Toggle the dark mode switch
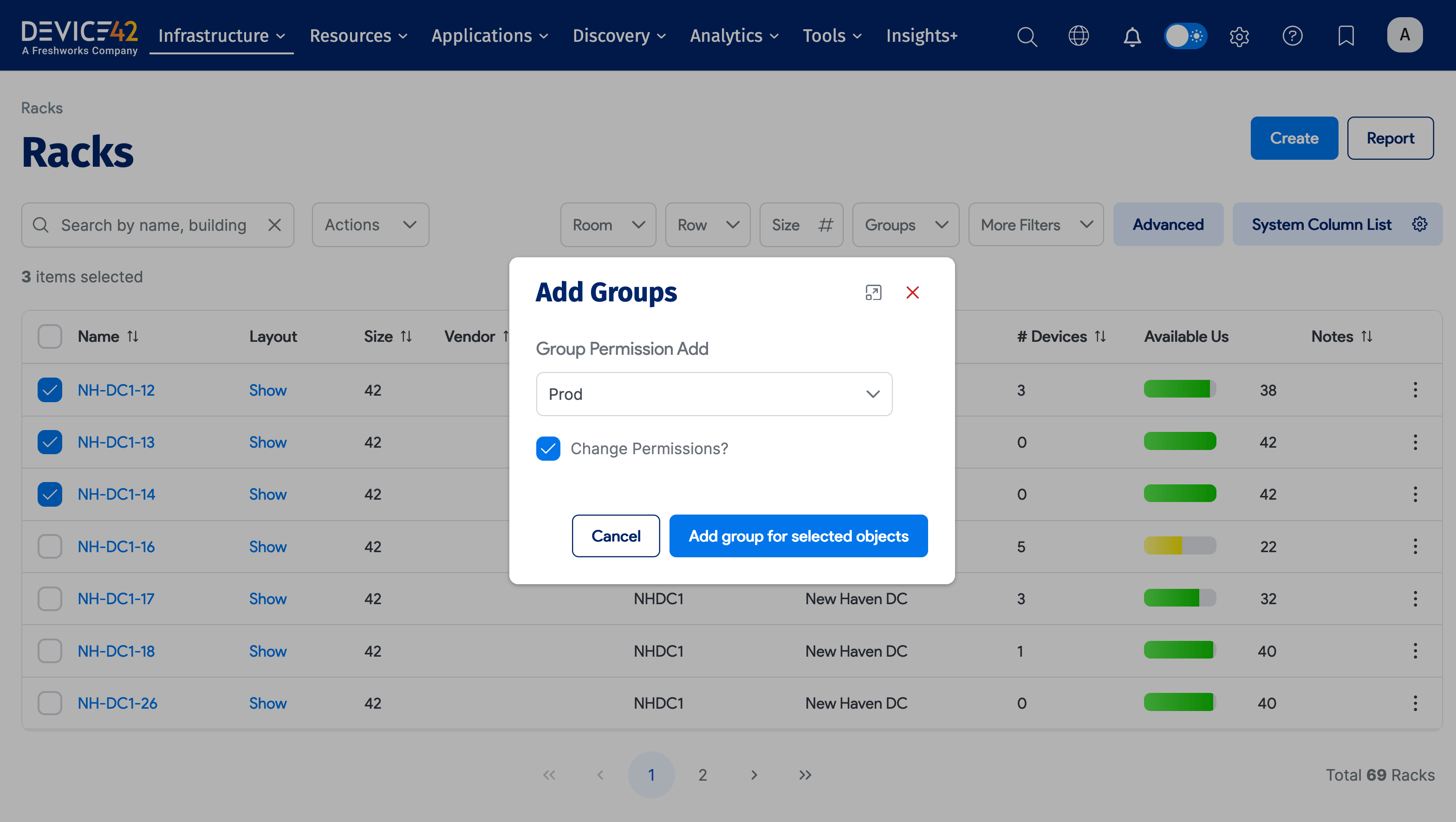 (x=1185, y=36)
